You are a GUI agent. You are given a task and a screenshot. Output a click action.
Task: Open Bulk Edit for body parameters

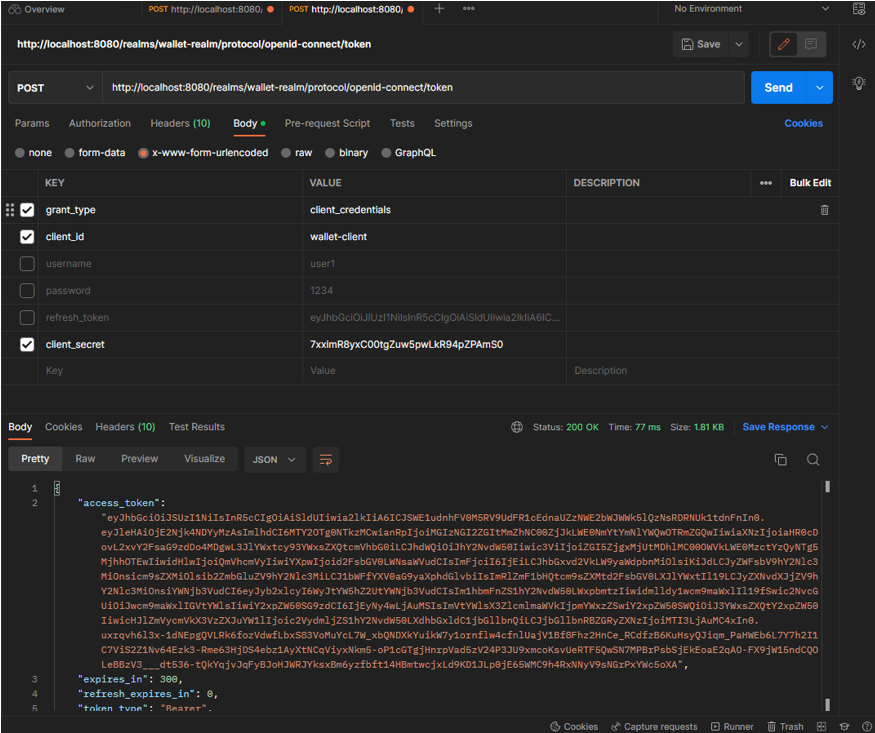click(x=809, y=183)
